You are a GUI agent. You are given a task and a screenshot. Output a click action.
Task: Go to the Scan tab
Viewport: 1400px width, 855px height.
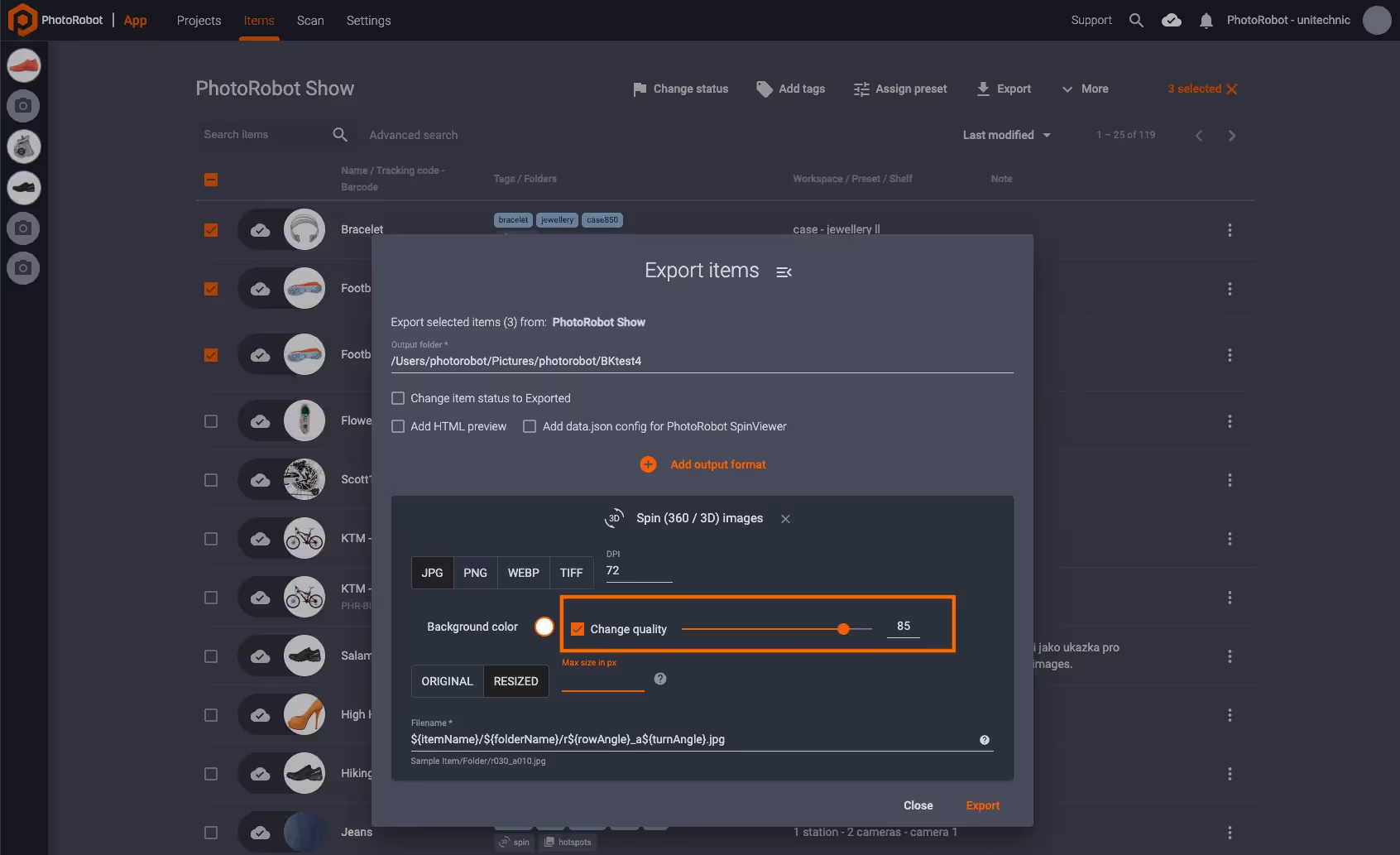pos(310,21)
